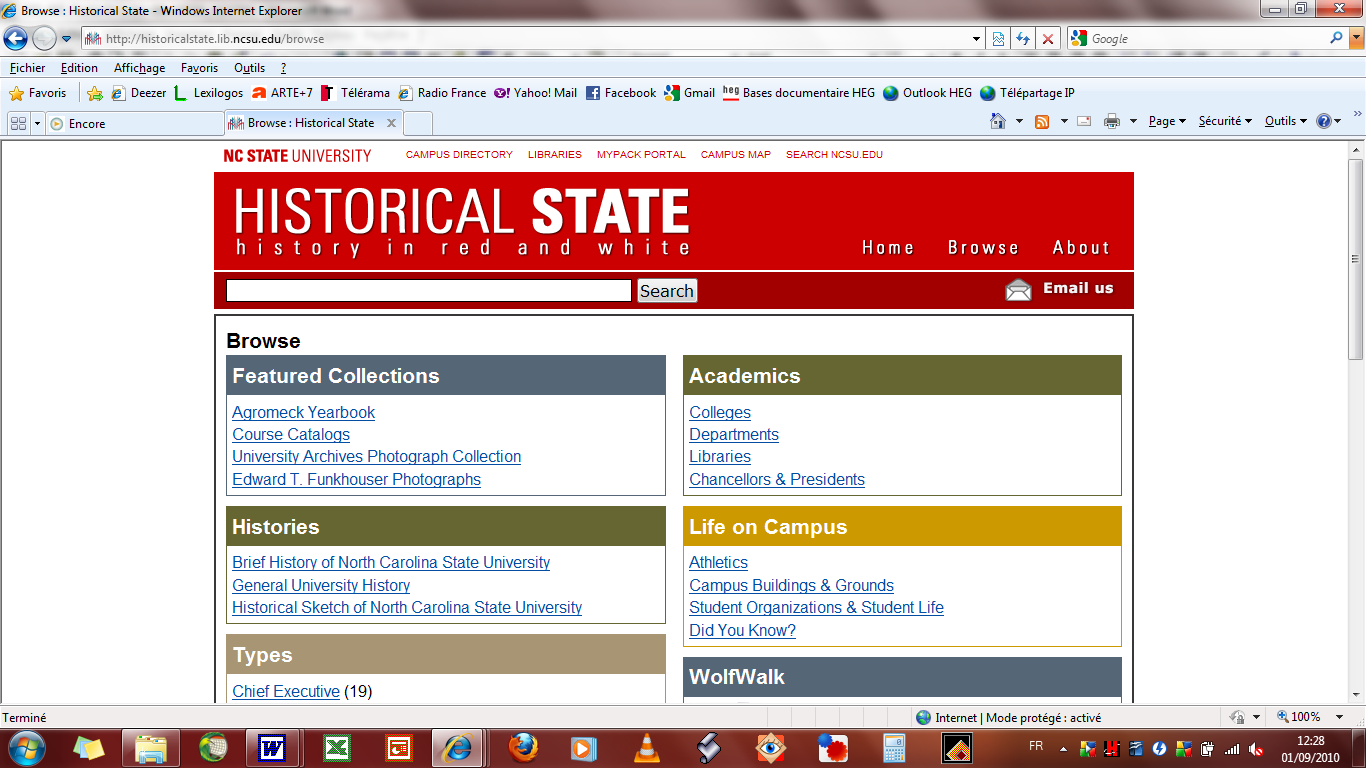The image size is (1366, 768).
Task: Open the Fichier menu
Action: (x=28, y=68)
